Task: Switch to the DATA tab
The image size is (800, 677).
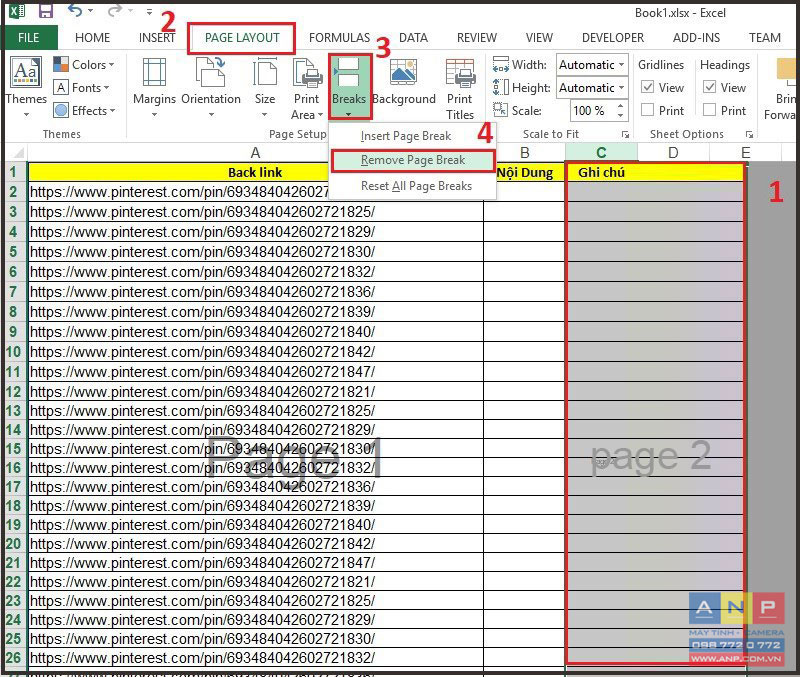Action: (413, 38)
